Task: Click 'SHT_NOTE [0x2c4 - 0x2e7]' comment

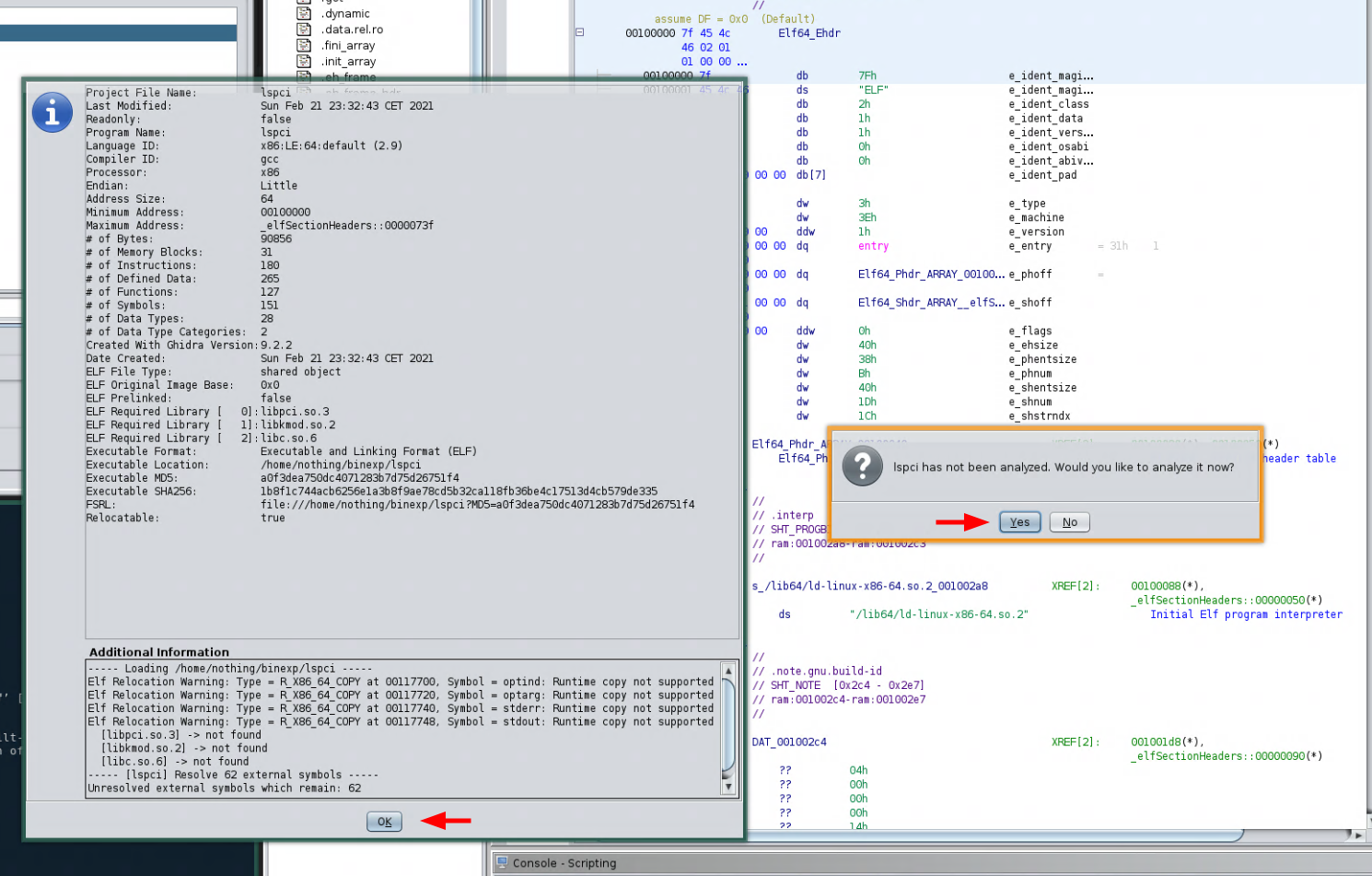Action: pyautogui.click(x=847, y=685)
